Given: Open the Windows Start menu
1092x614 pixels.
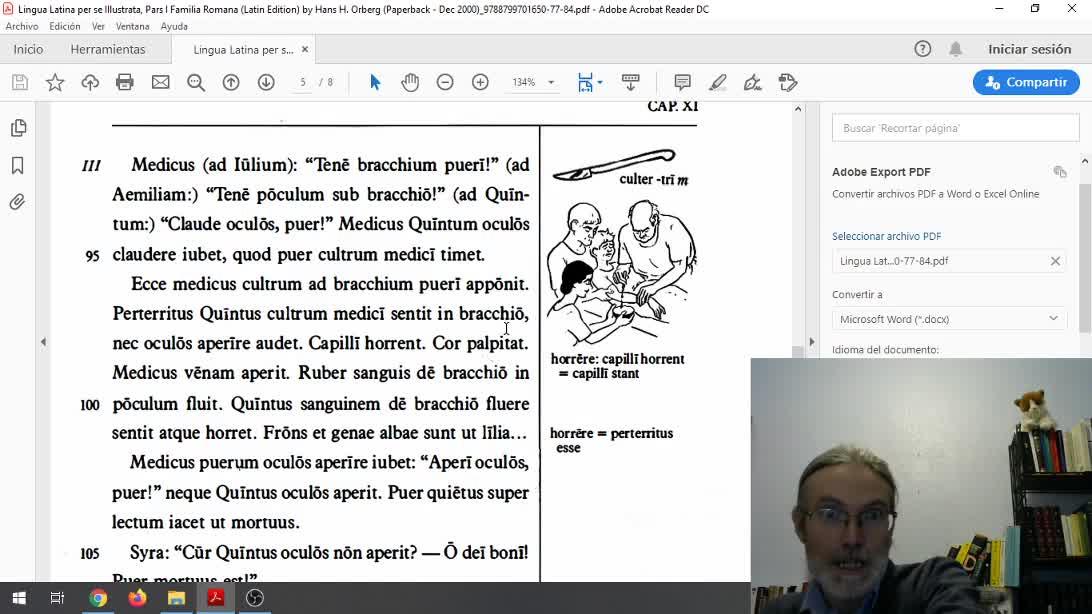Looking at the screenshot, I should coord(19,598).
